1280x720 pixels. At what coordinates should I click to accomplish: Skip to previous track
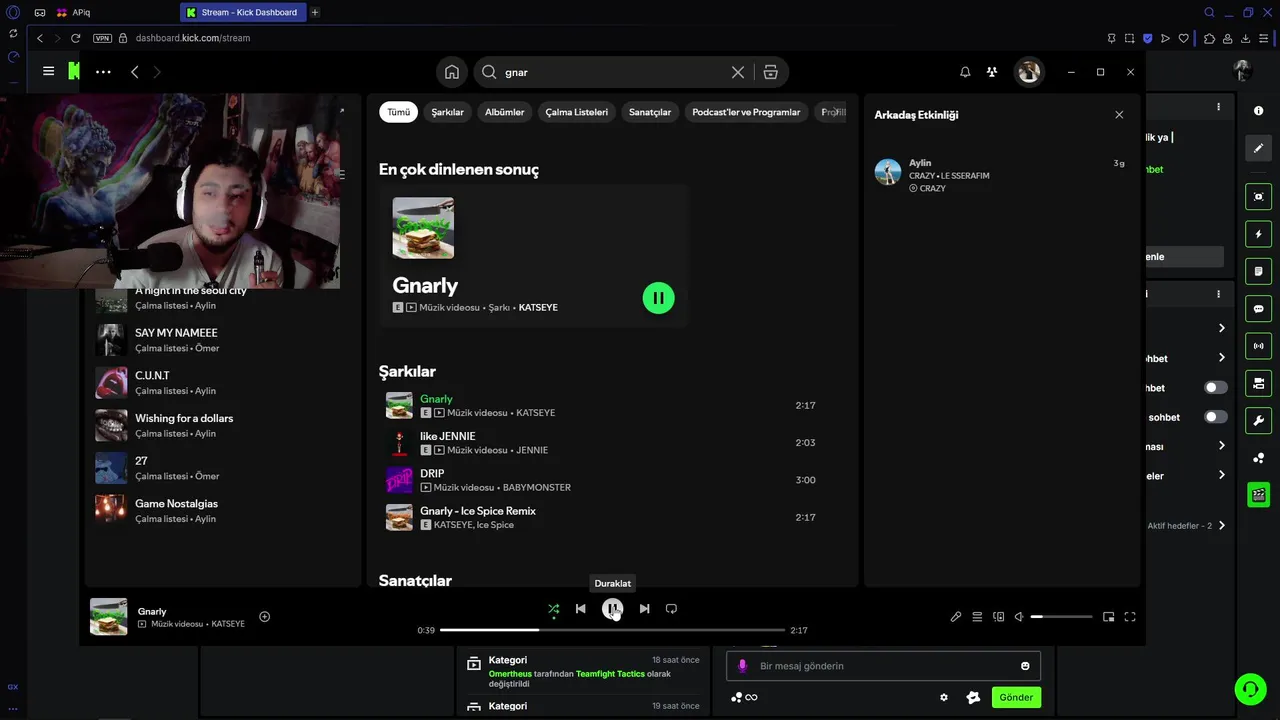580,608
